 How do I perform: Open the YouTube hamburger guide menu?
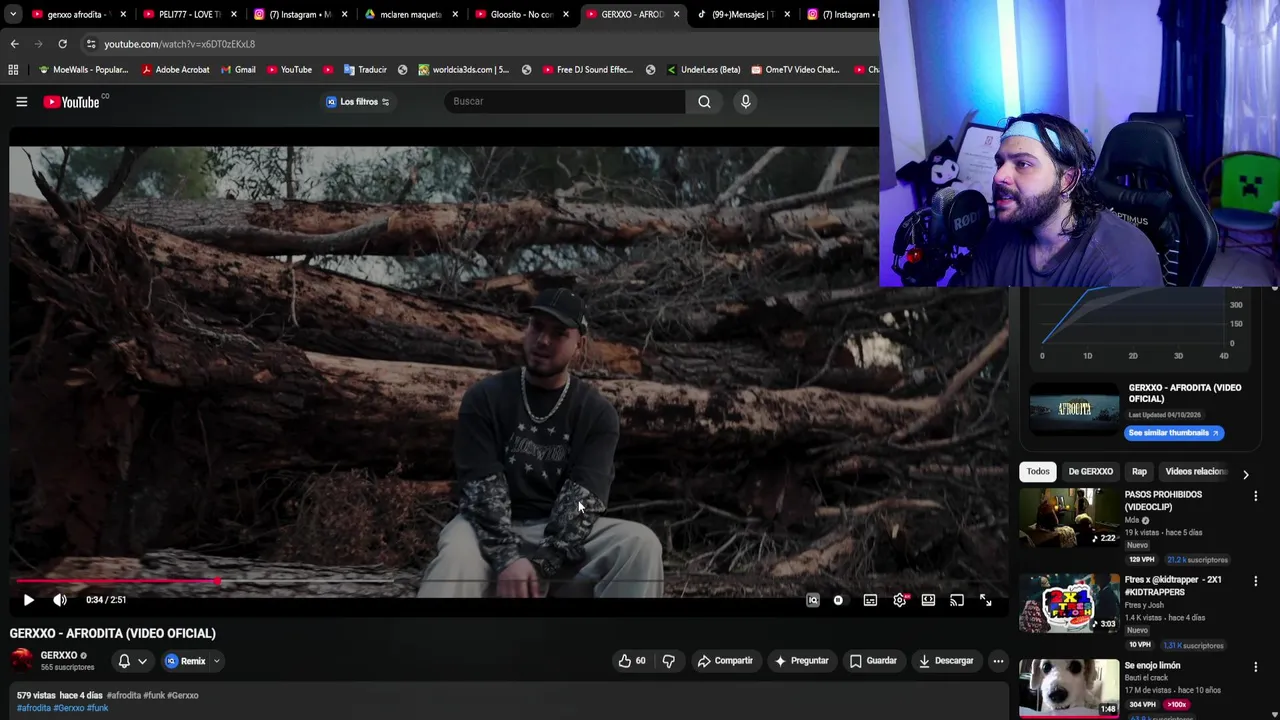(x=21, y=101)
